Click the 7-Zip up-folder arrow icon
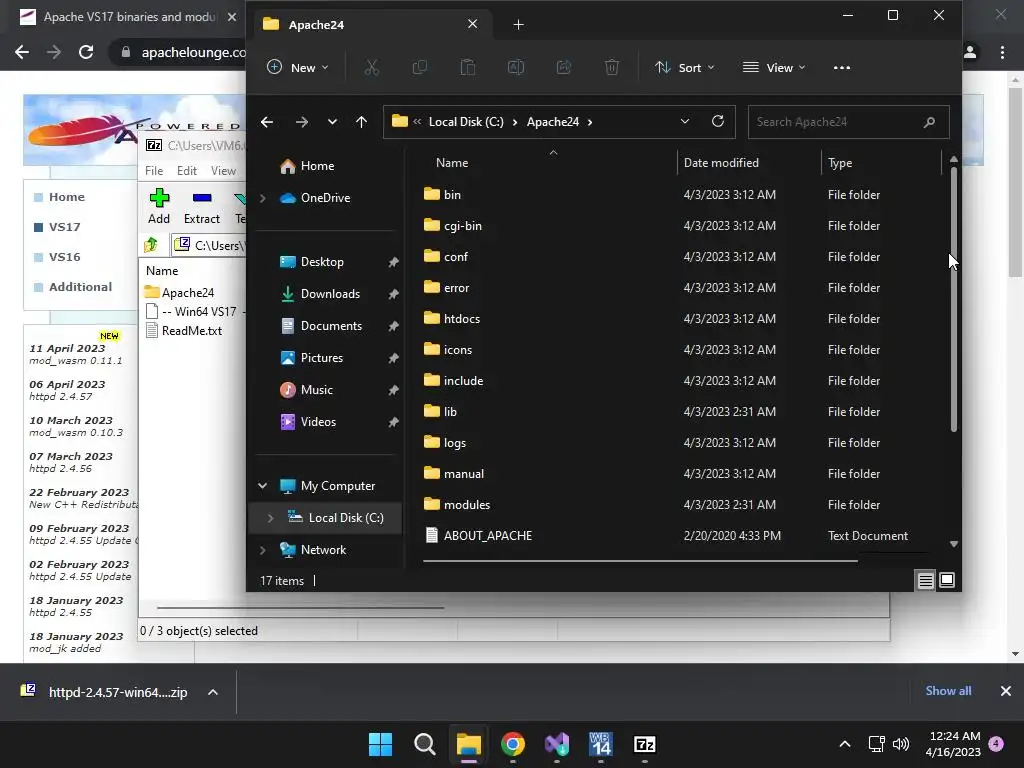This screenshot has width=1024, height=768. click(152, 245)
